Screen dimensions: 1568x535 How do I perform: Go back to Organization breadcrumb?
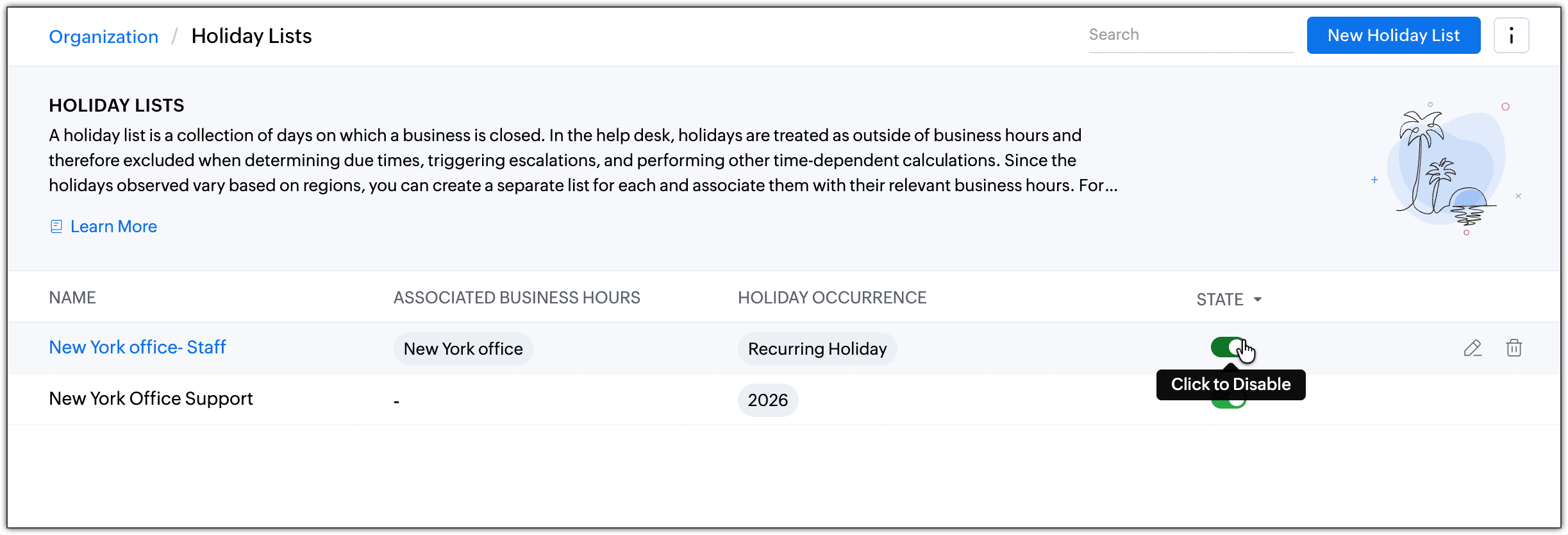(x=104, y=37)
